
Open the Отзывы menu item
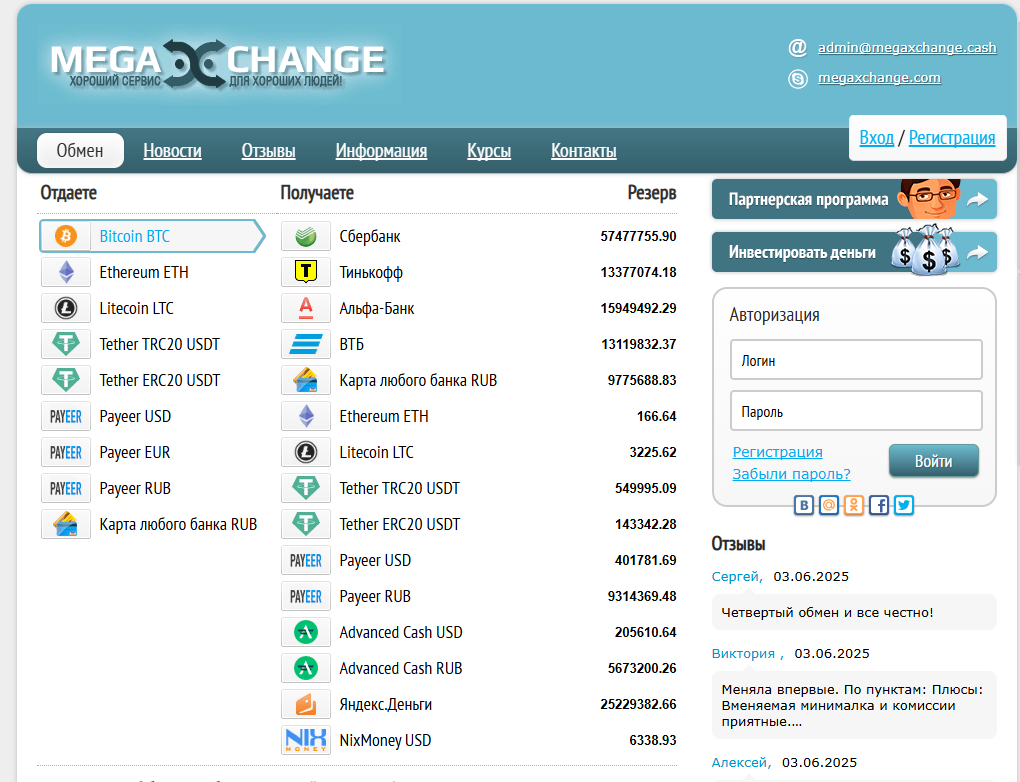coord(269,151)
